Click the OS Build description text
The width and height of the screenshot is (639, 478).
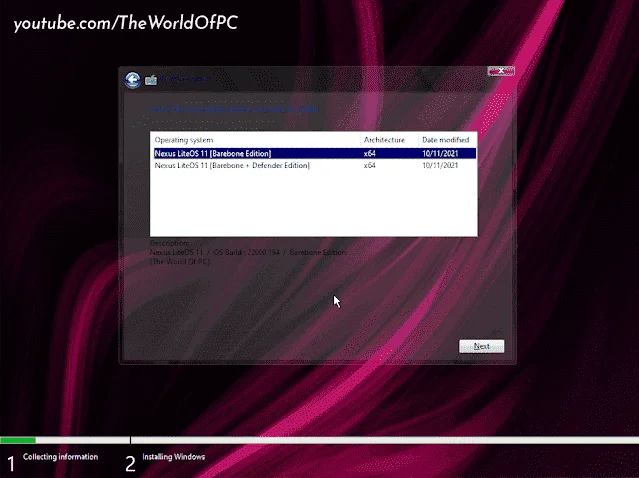[247, 252]
